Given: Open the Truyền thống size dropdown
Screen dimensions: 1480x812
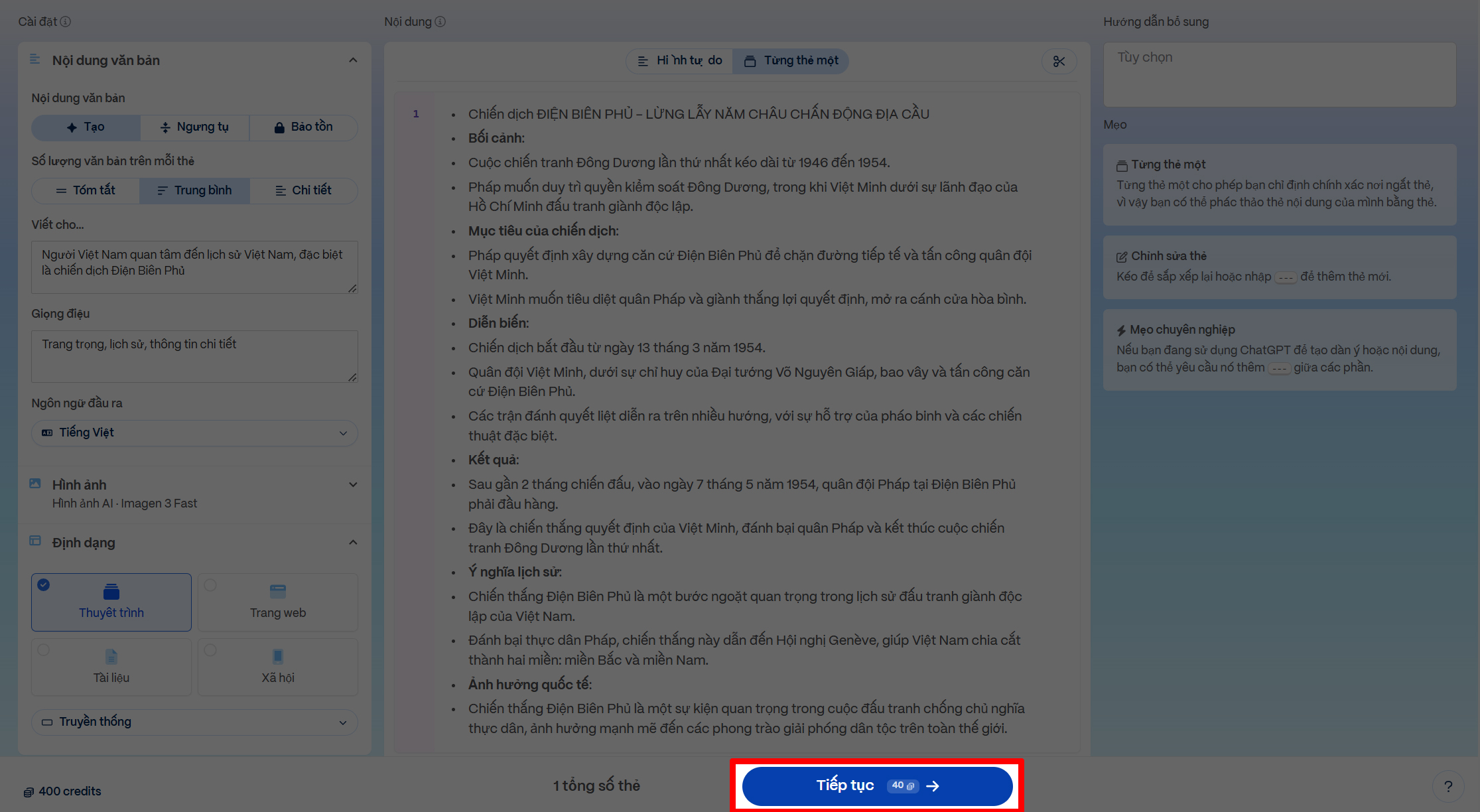Looking at the screenshot, I should point(194,722).
